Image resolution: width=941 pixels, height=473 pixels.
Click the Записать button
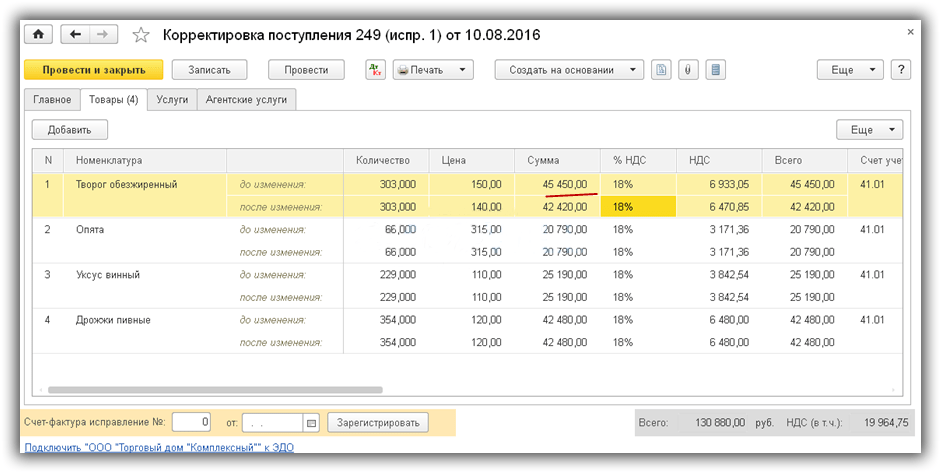click(209, 70)
